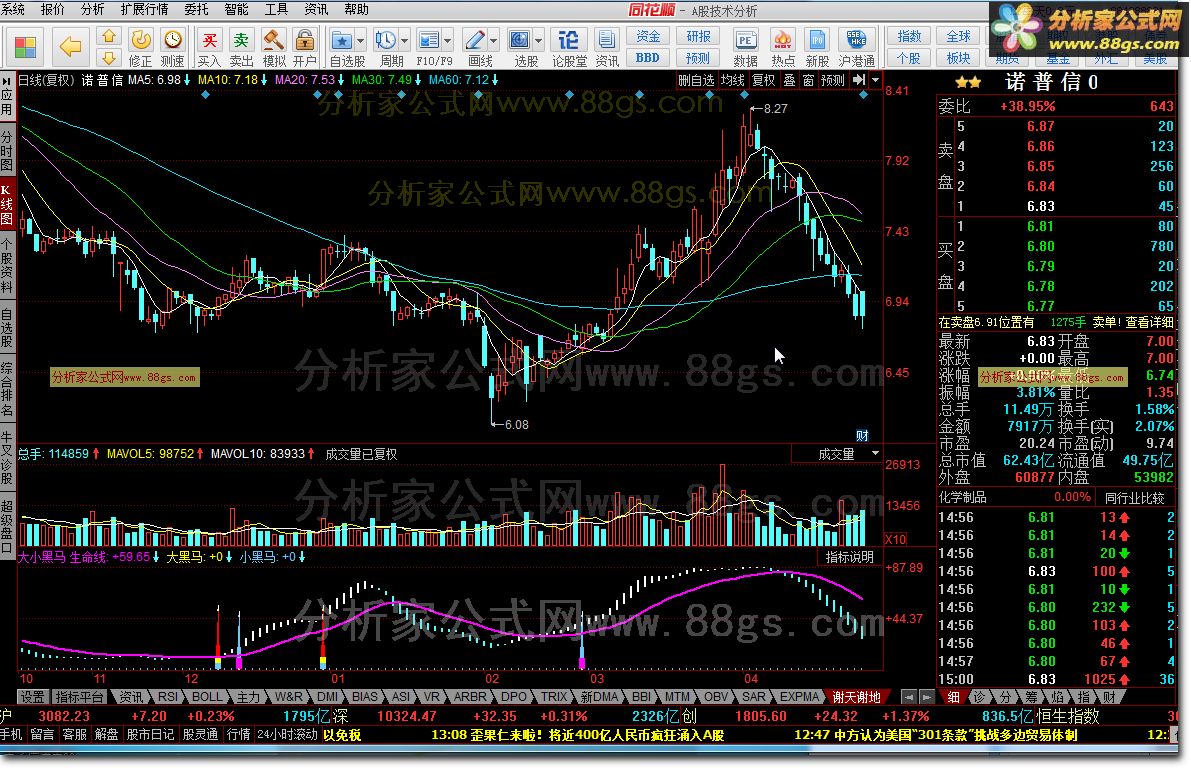
Task: Open the 资讯 news document icon
Action: pyautogui.click(x=607, y=47)
